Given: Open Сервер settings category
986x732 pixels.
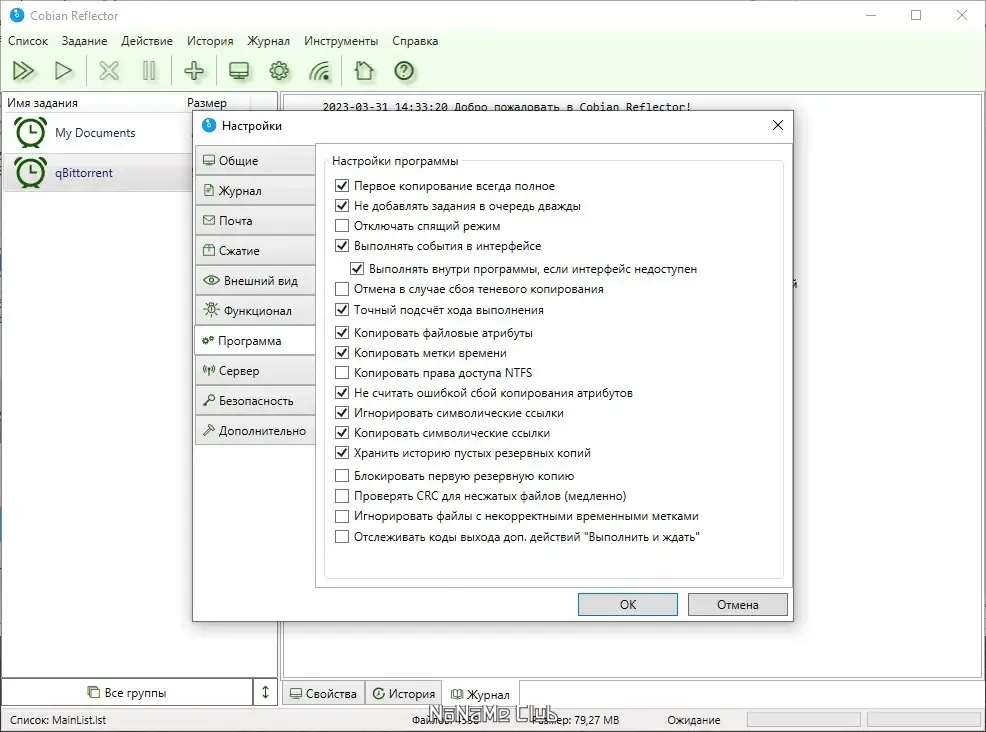Looking at the screenshot, I should [x=255, y=370].
